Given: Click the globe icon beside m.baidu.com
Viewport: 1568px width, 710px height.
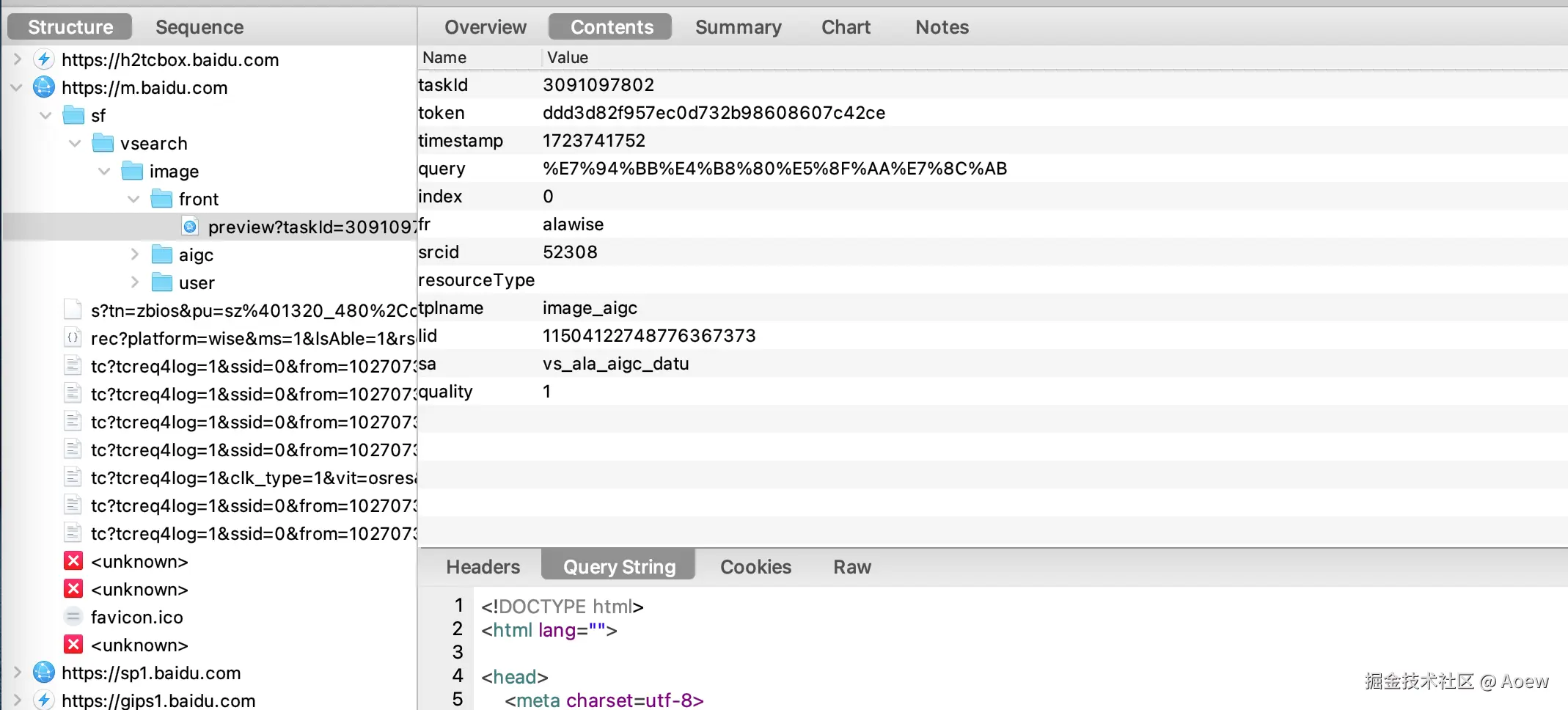Looking at the screenshot, I should (44, 87).
